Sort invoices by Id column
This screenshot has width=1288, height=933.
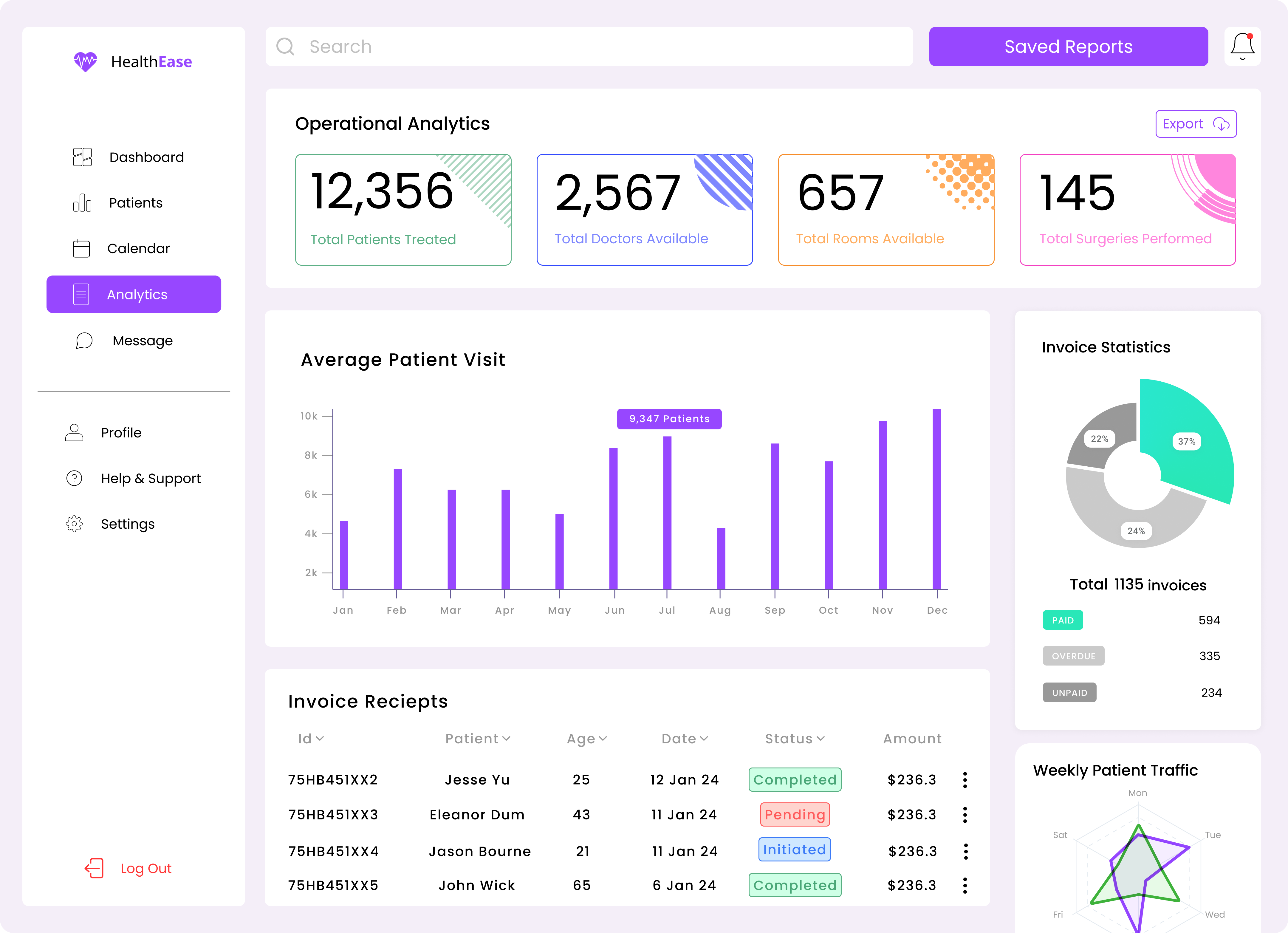click(x=311, y=739)
